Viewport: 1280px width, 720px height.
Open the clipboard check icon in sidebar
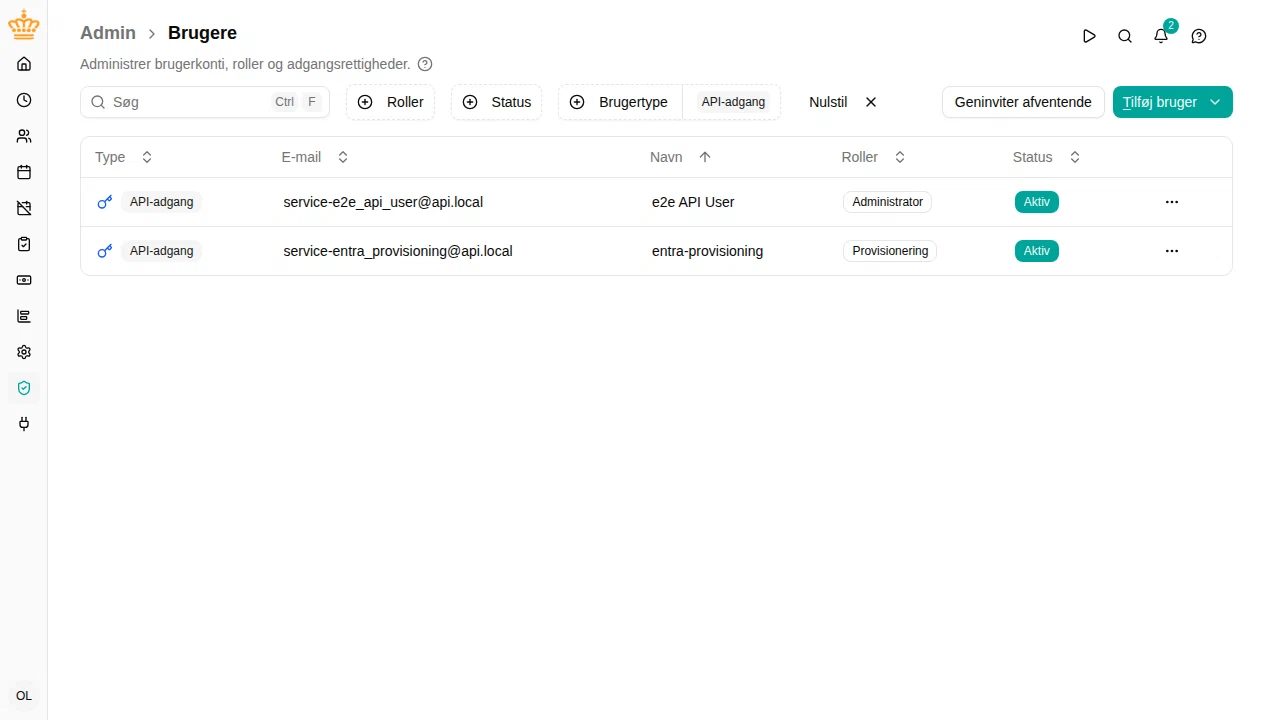click(x=24, y=244)
